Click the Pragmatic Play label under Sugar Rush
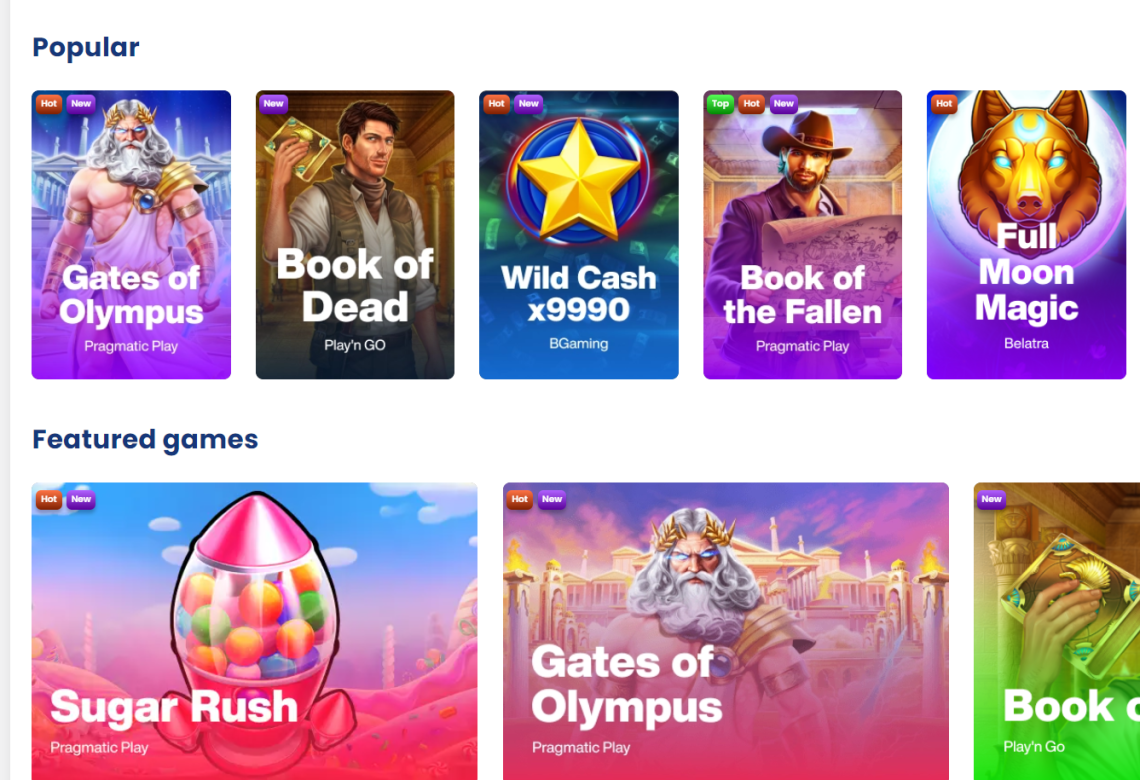 [x=99, y=747]
